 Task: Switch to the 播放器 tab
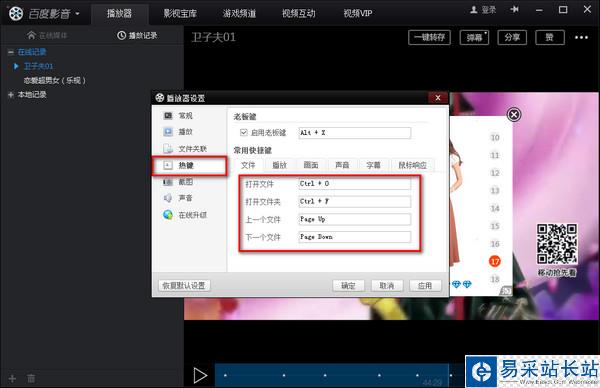point(119,13)
